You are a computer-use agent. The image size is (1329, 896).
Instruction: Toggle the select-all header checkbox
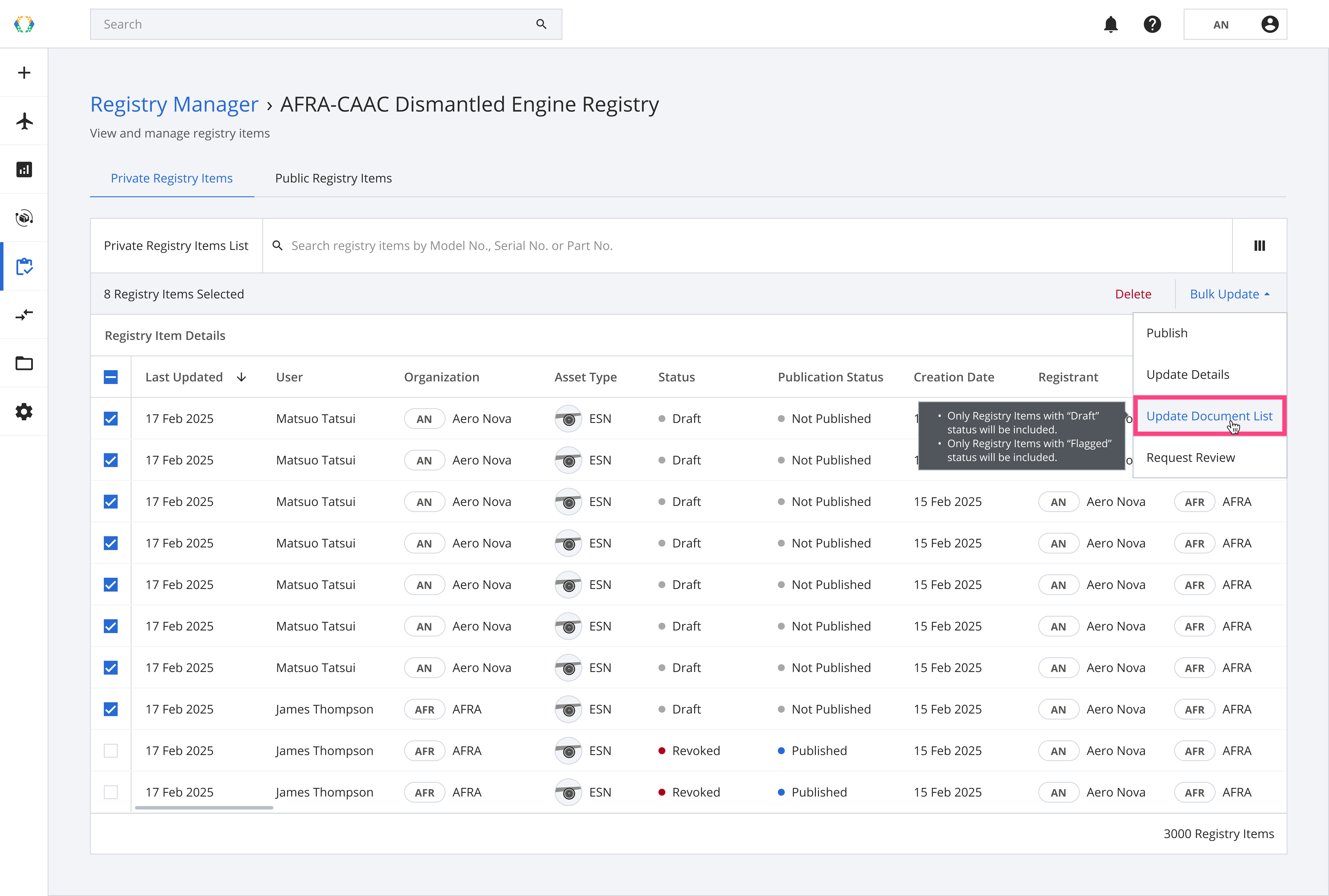[x=111, y=377]
